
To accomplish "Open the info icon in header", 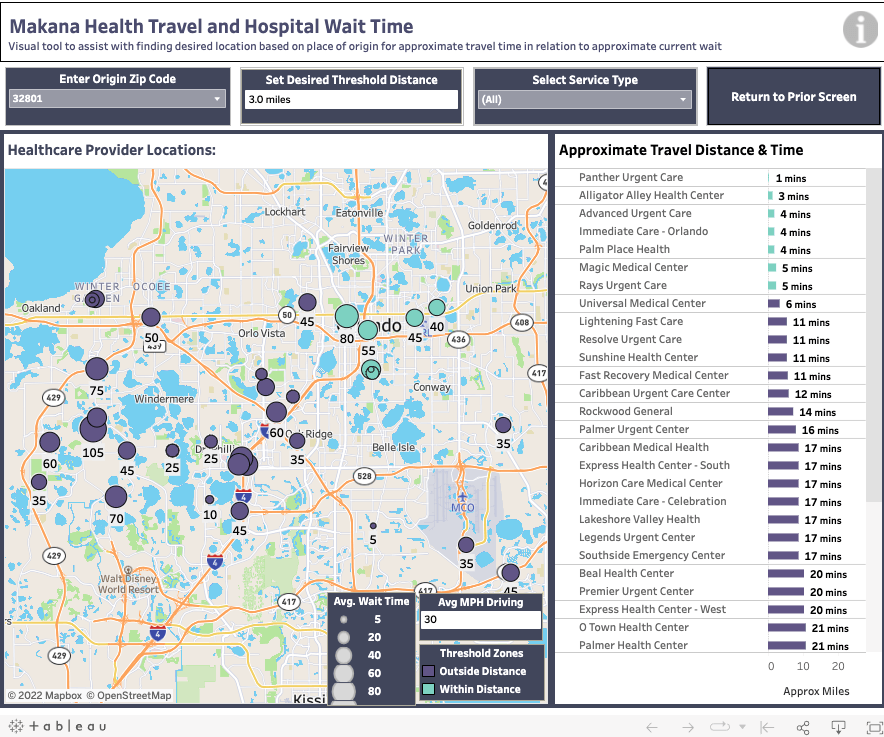I will click(x=860, y=29).
